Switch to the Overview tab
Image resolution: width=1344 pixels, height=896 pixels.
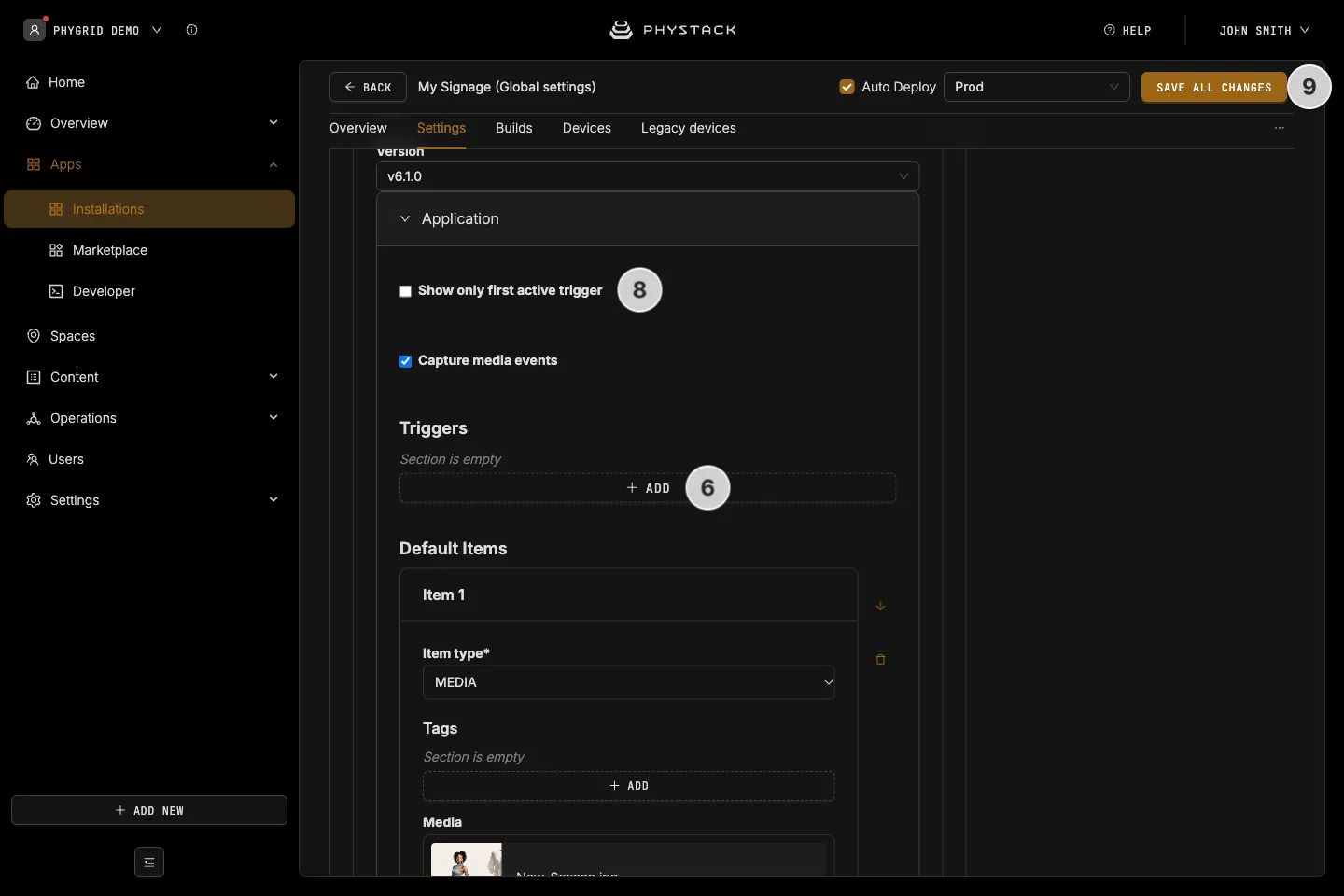[358, 128]
